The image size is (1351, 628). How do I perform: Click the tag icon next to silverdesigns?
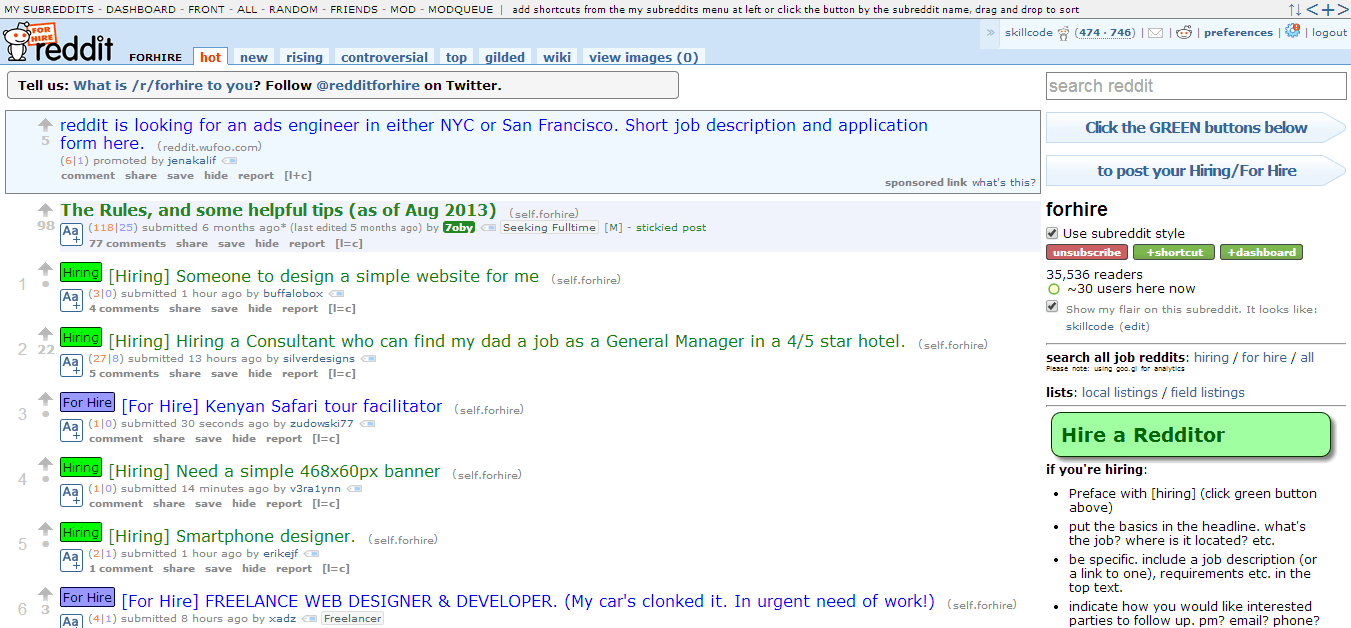click(369, 359)
